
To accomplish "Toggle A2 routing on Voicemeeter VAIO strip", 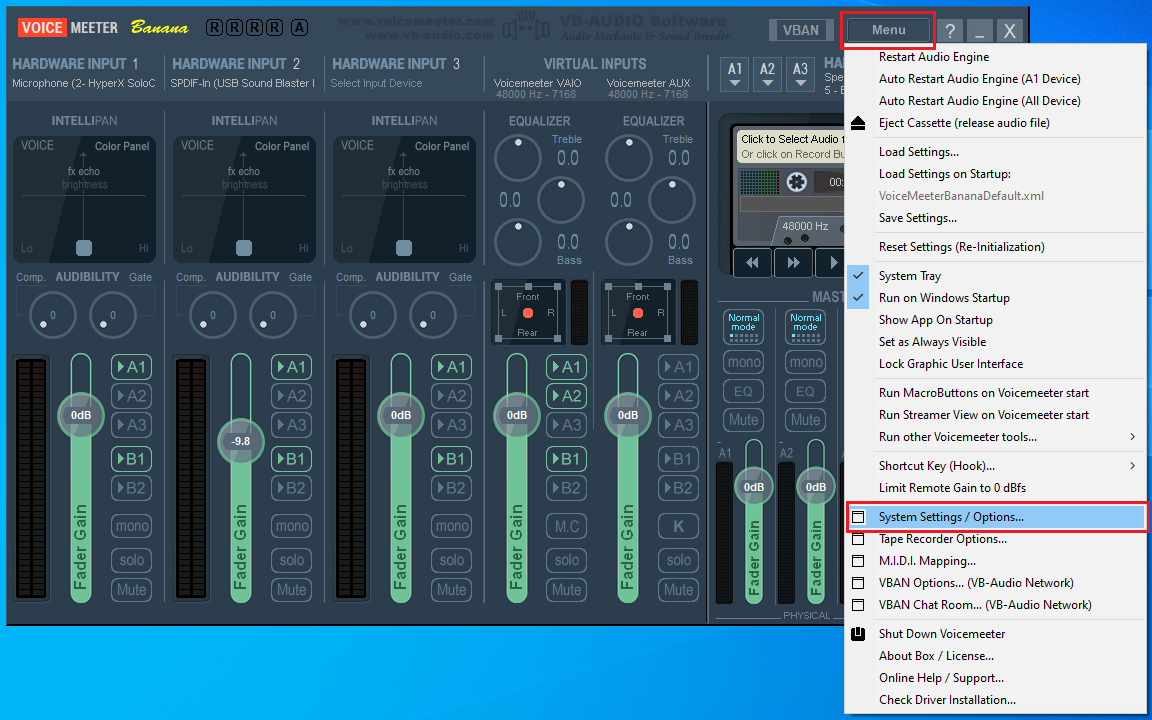I will click(x=566, y=396).
